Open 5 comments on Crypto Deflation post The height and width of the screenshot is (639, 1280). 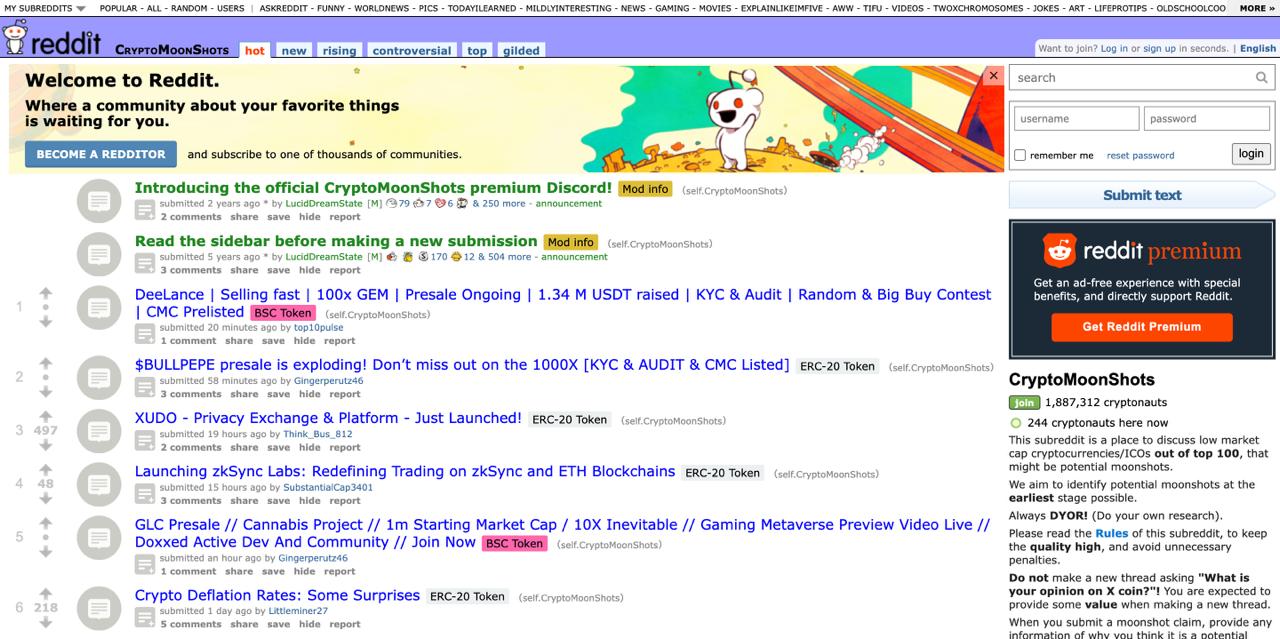191,624
